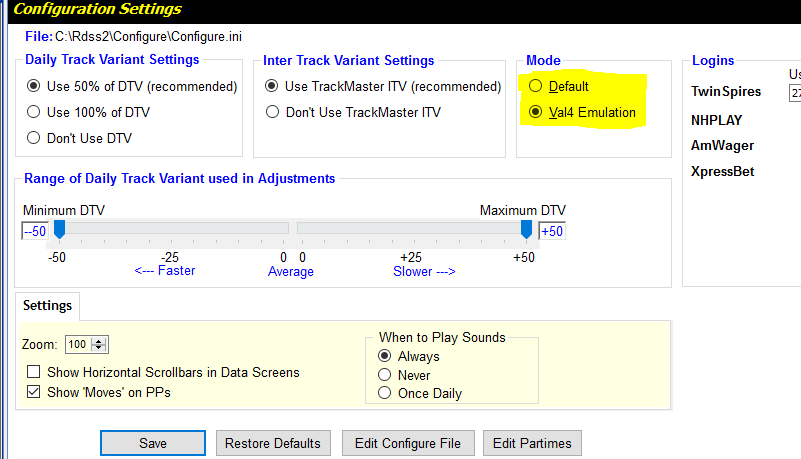Click the TwinSpires username field

pos(795,93)
